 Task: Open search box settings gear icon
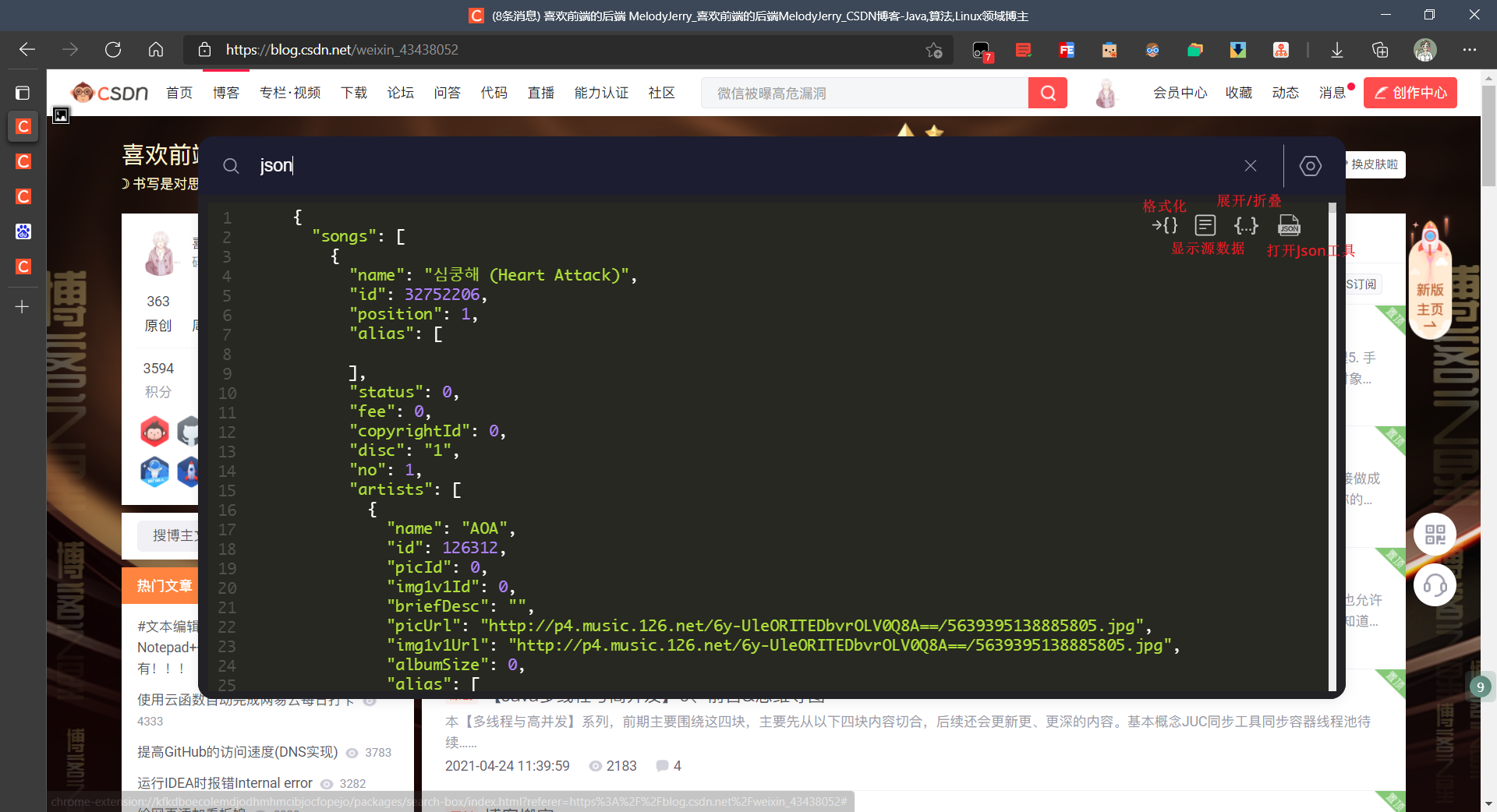pyautogui.click(x=1311, y=165)
